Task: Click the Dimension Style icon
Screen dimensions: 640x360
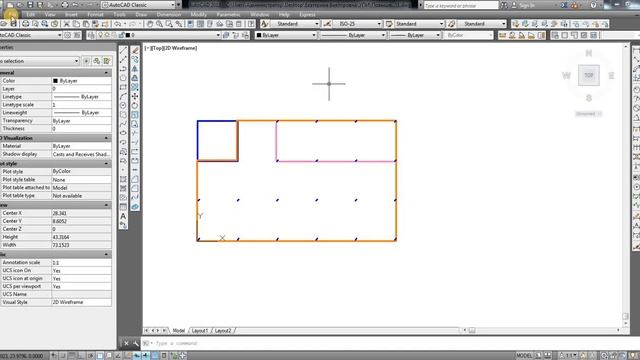Action: (327, 24)
